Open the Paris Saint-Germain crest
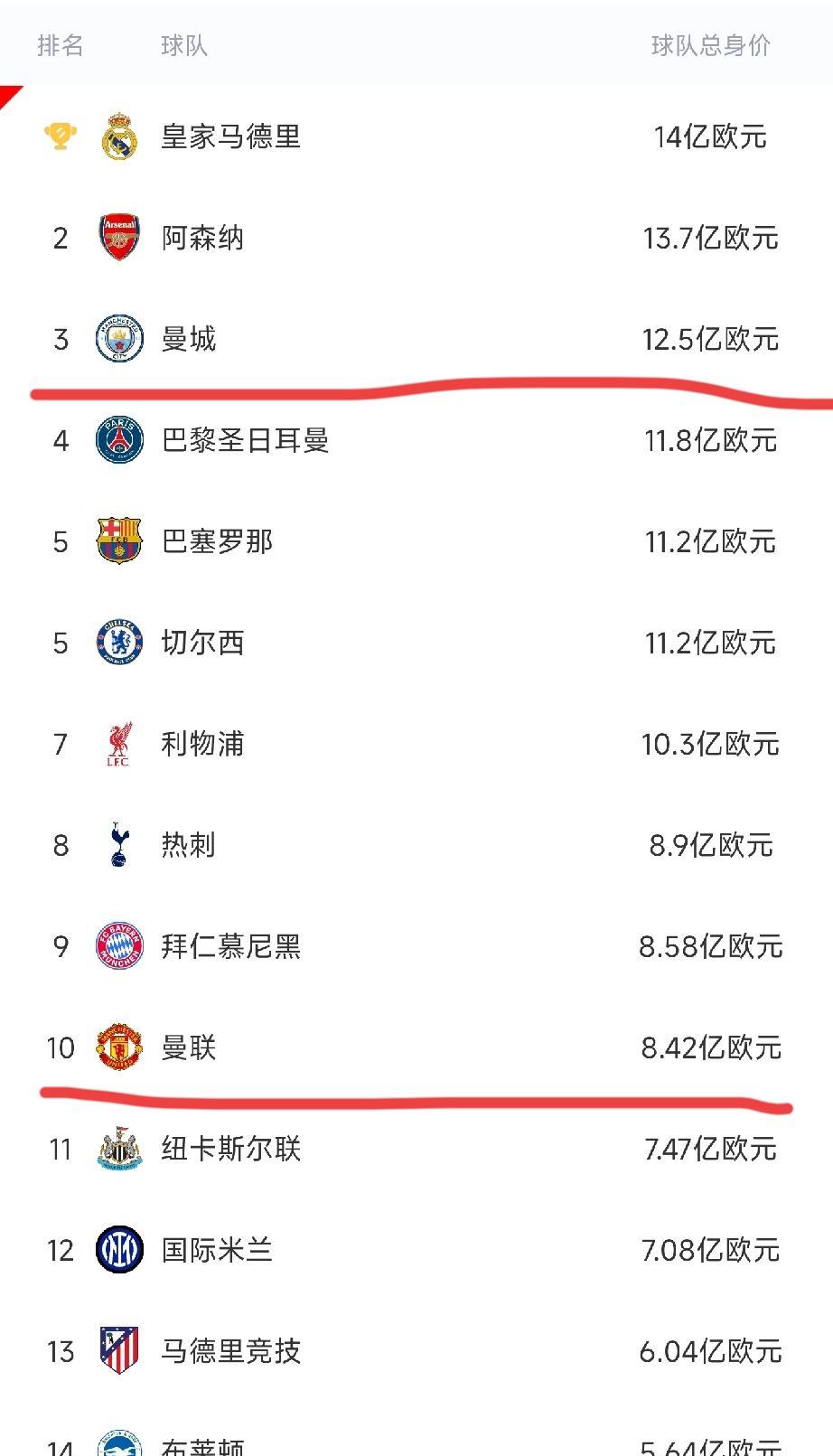The image size is (833, 1456). pyautogui.click(x=119, y=441)
